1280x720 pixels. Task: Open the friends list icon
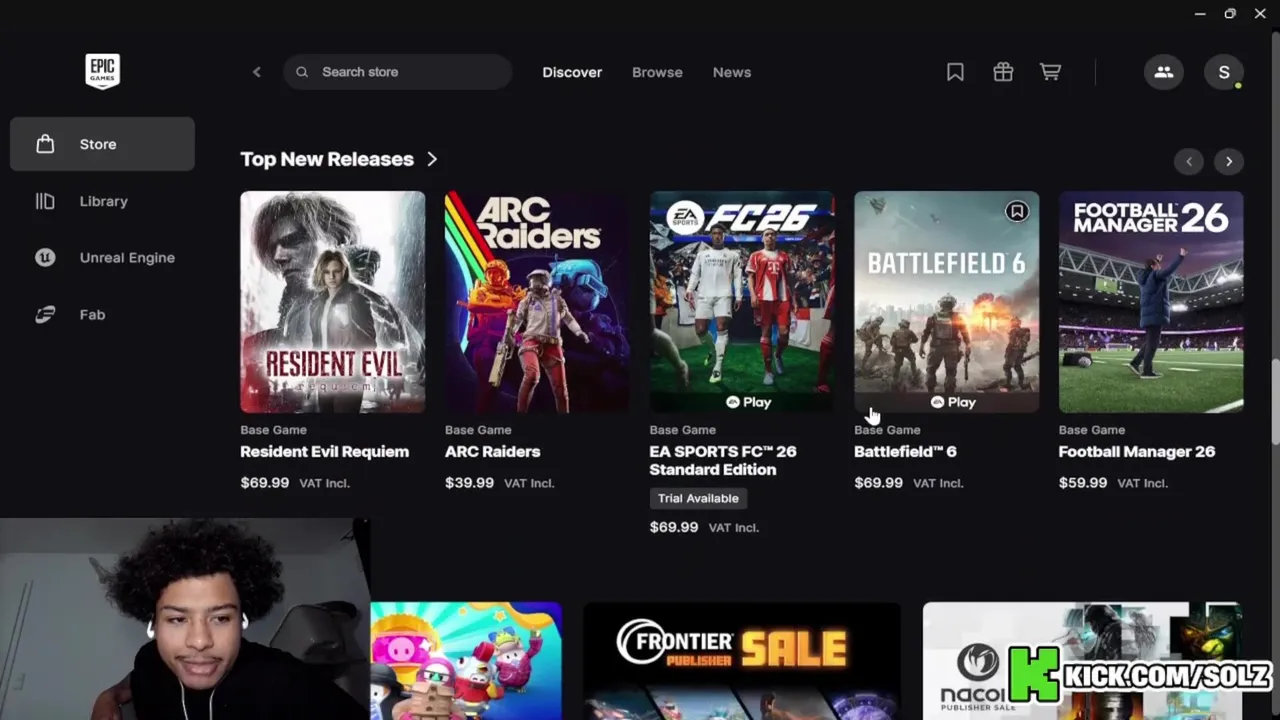click(1164, 72)
